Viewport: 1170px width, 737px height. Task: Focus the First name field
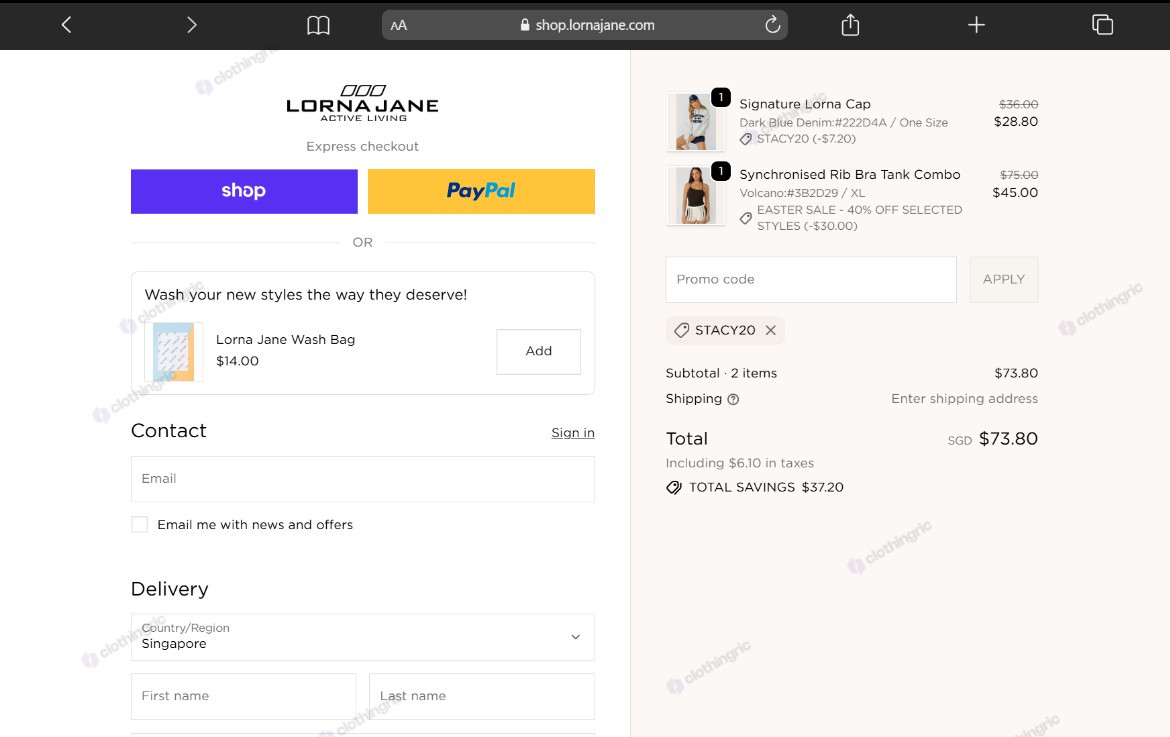pyautogui.click(x=243, y=696)
